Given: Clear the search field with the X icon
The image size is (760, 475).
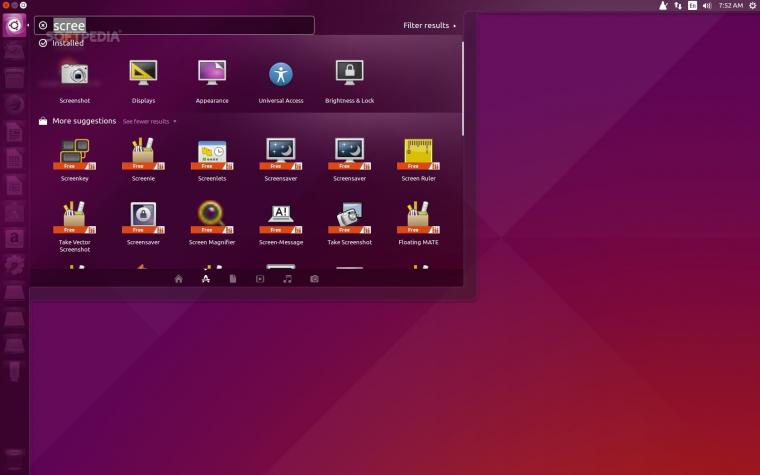Looking at the screenshot, I should (43, 25).
